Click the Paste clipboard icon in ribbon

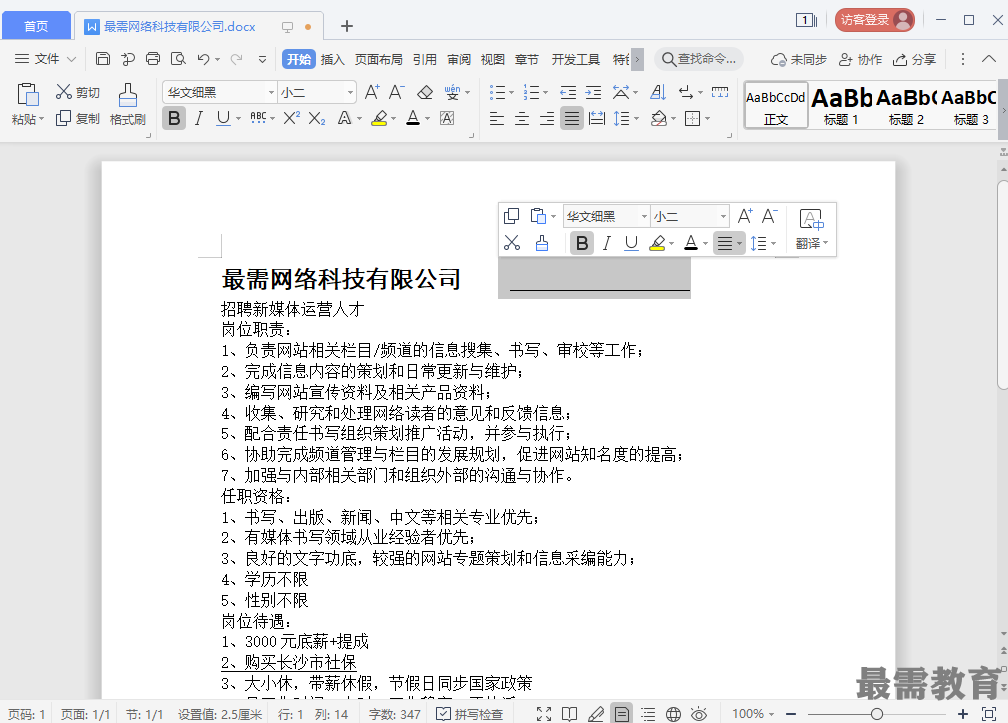28,94
